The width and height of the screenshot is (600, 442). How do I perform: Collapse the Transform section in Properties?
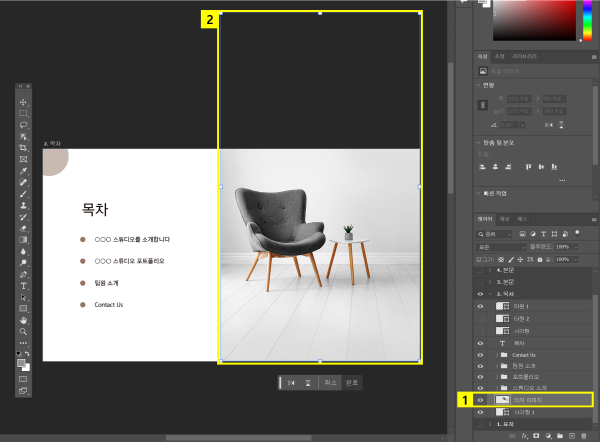(478, 85)
